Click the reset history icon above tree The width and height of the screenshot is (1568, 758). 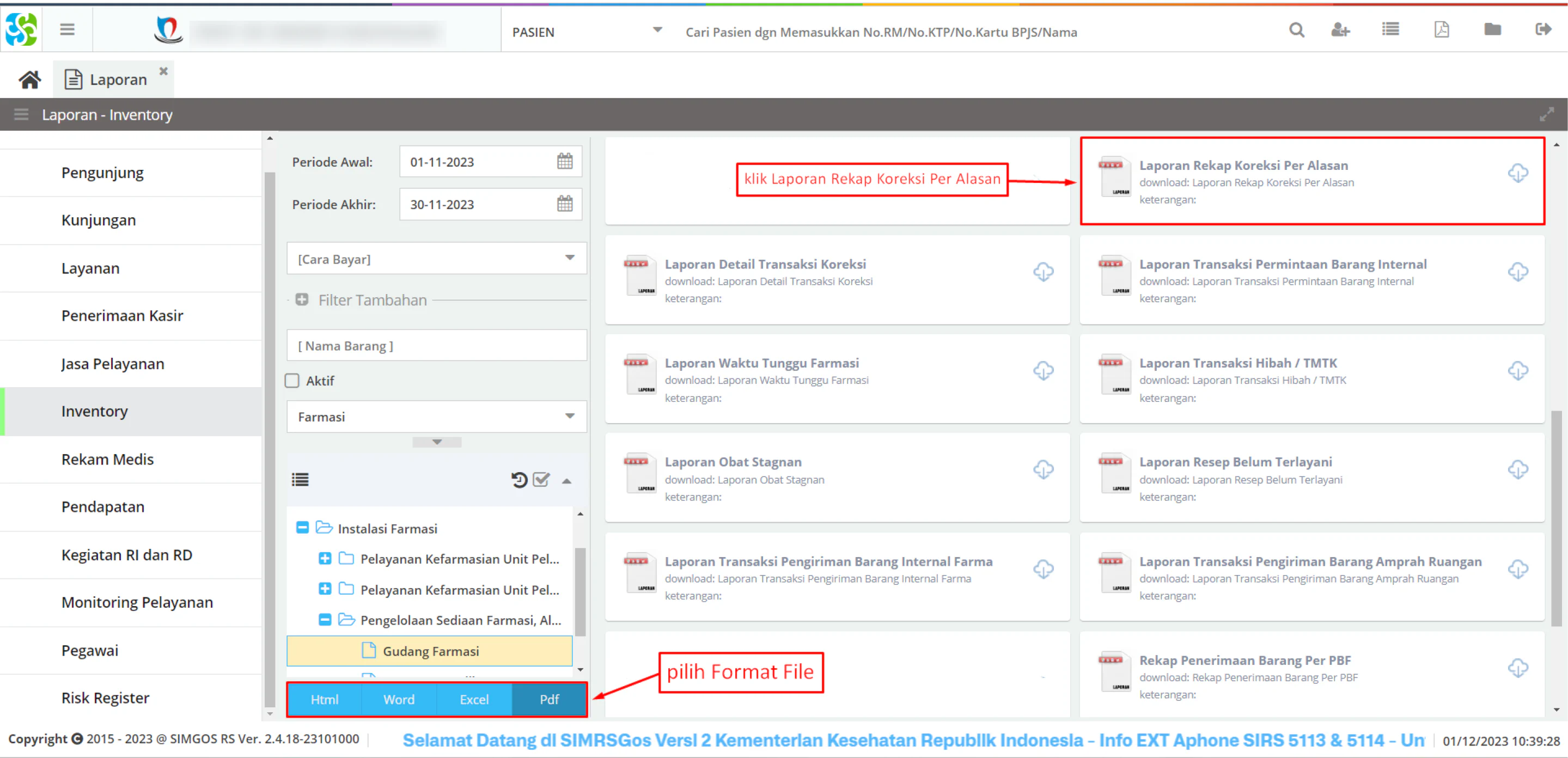tap(518, 480)
